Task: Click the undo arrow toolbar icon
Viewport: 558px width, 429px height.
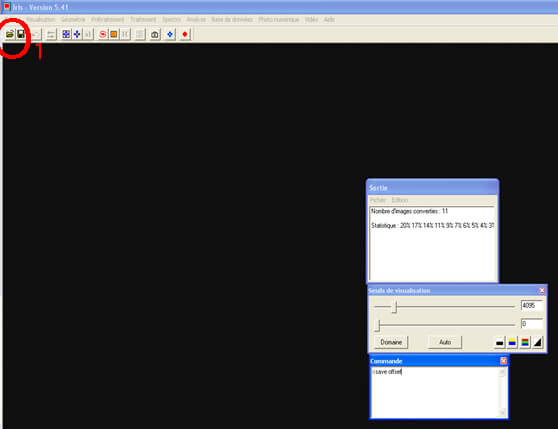Action: point(36,34)
